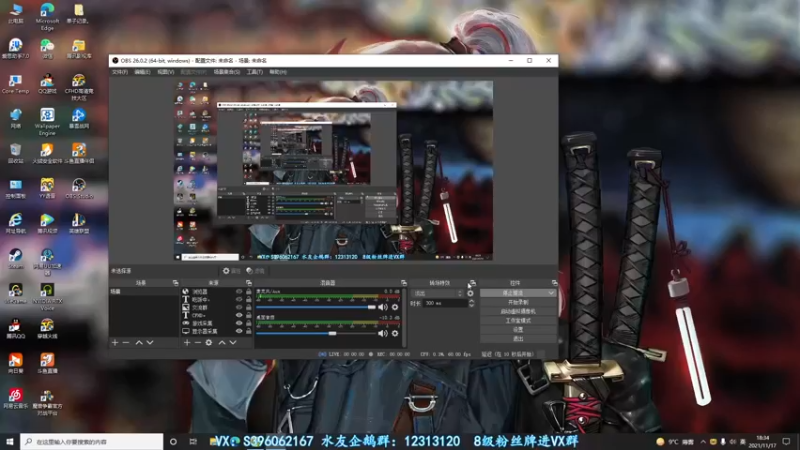This screenshot has height=450, width=800.
Task: Start the virtual camera
Action: pyautogui.click(x=518, y=311)
